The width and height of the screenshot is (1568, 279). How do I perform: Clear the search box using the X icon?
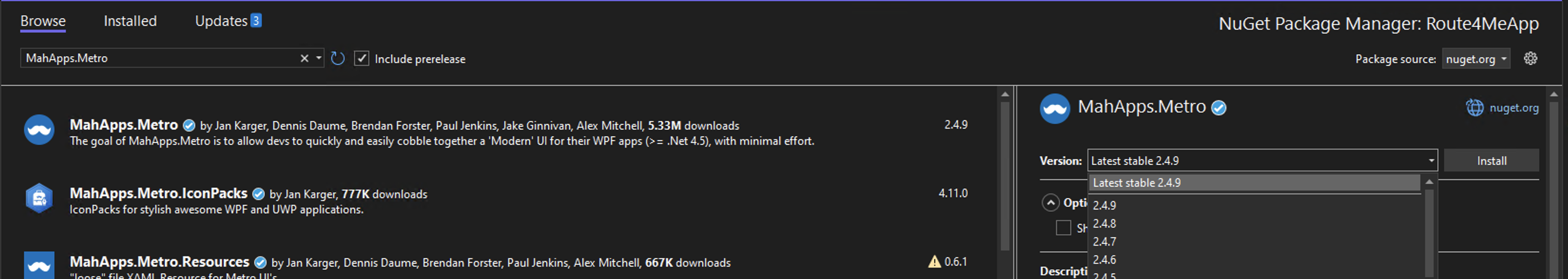tap(304, 59)
